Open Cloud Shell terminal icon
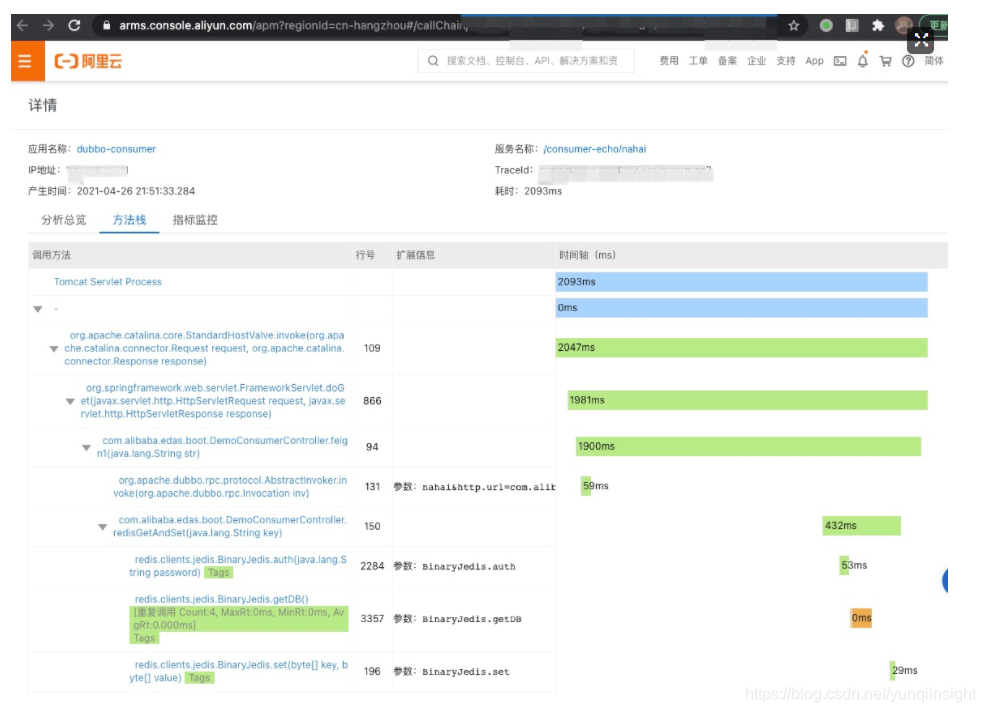986x712 pixels. (x=840, y=61)
